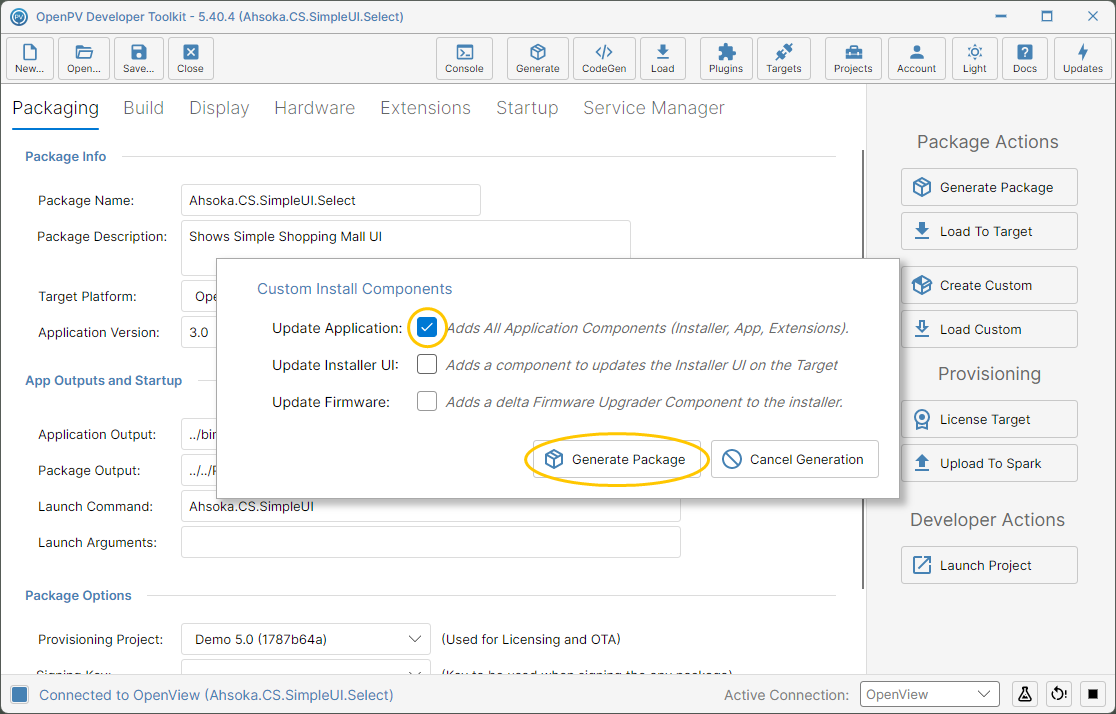Go to the Startup tab
Screen dimensions: 1116x714
(x=527, y=108)
